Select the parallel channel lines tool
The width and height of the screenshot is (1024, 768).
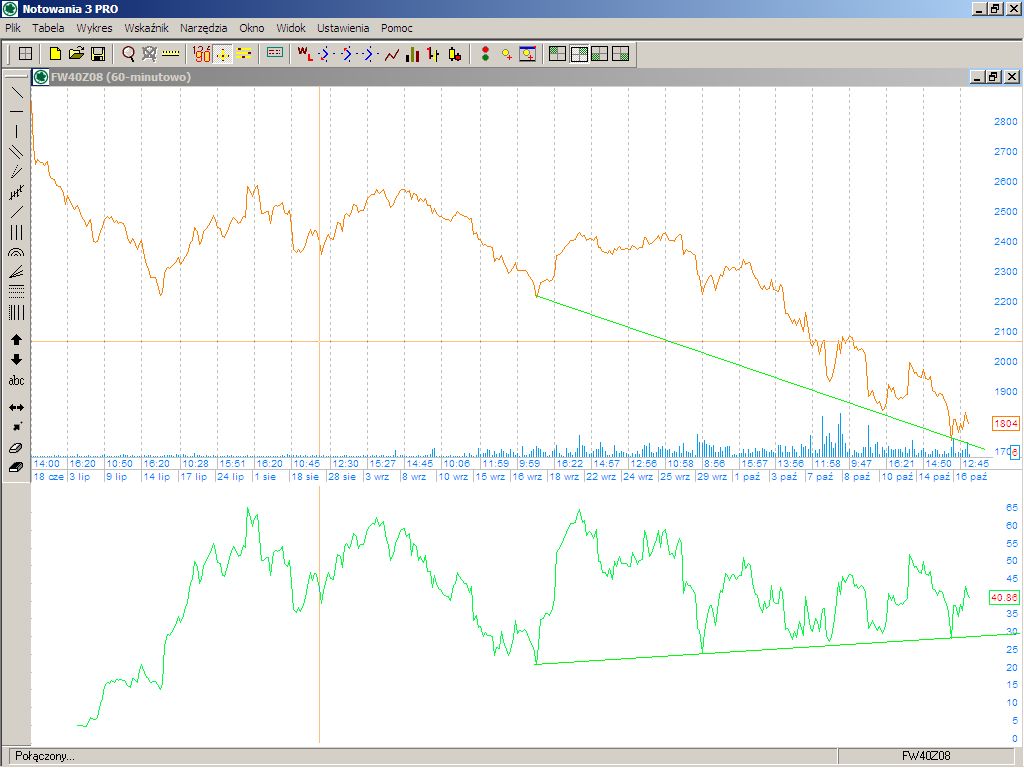point(16,152)
